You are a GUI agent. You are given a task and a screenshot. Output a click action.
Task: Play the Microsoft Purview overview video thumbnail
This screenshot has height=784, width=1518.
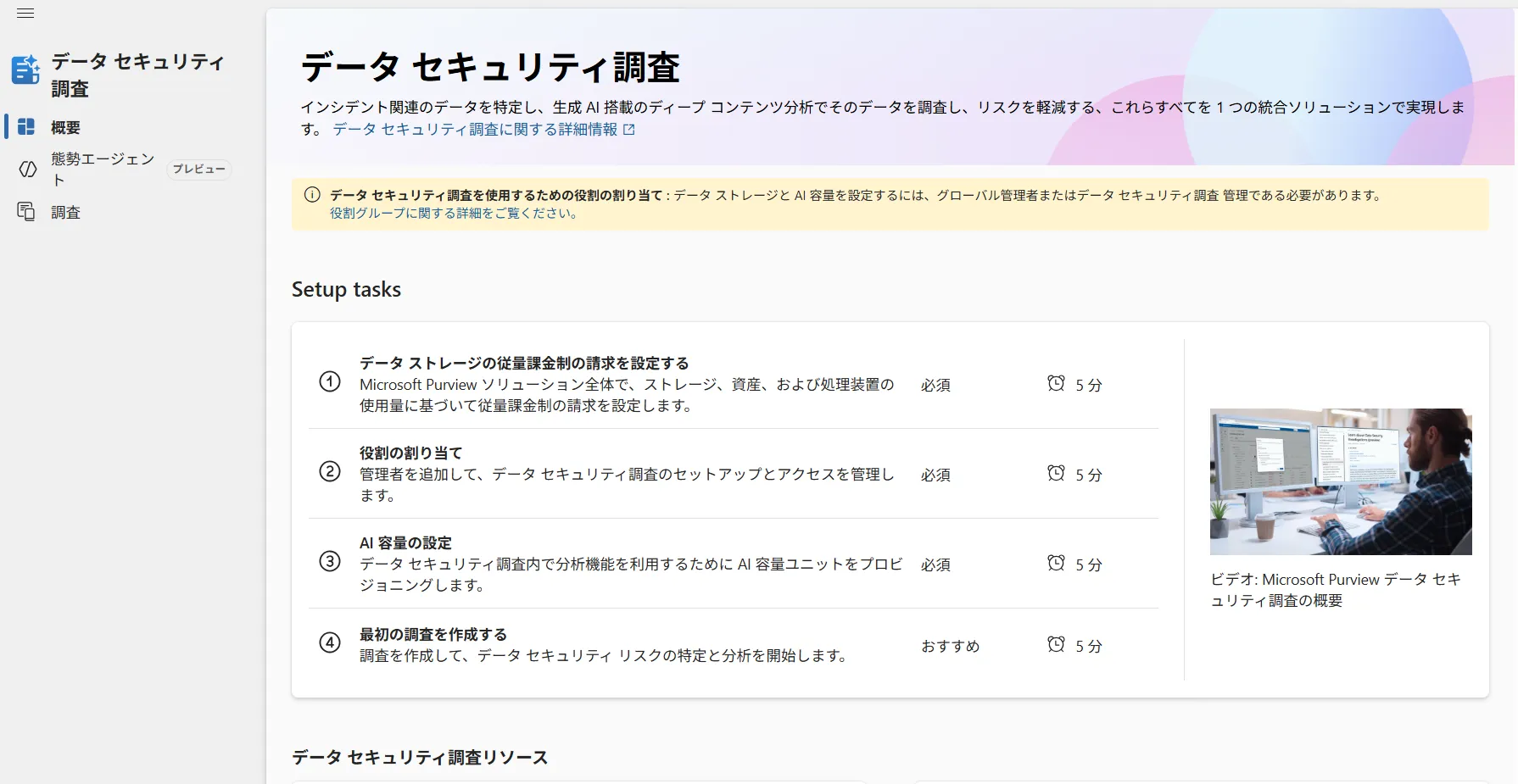pyautogui.click(x=1340, y=481)
